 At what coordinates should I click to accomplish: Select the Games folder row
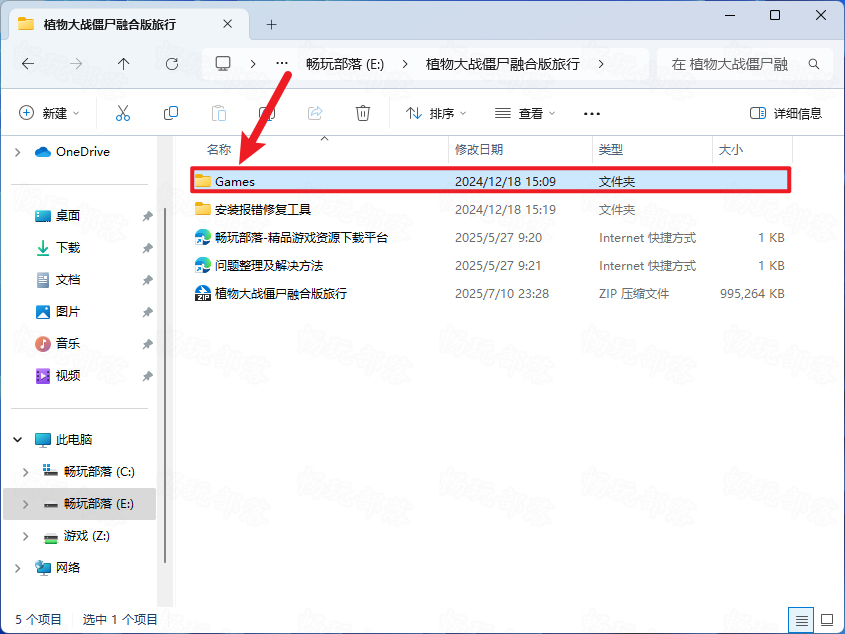pyautogui.click(x=490, y=181)
